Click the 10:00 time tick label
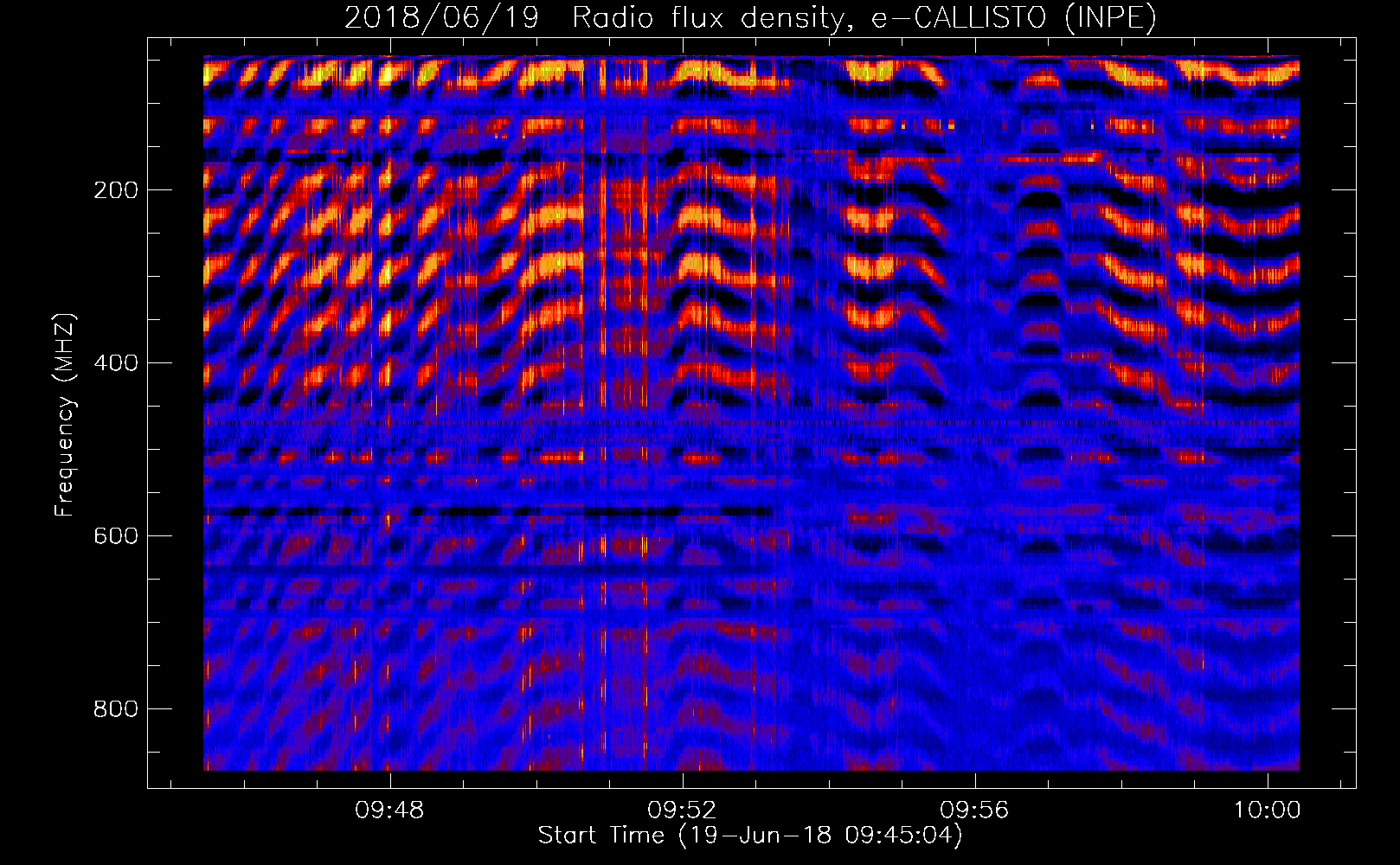The image size is (1400, 865). (1268, 811)
